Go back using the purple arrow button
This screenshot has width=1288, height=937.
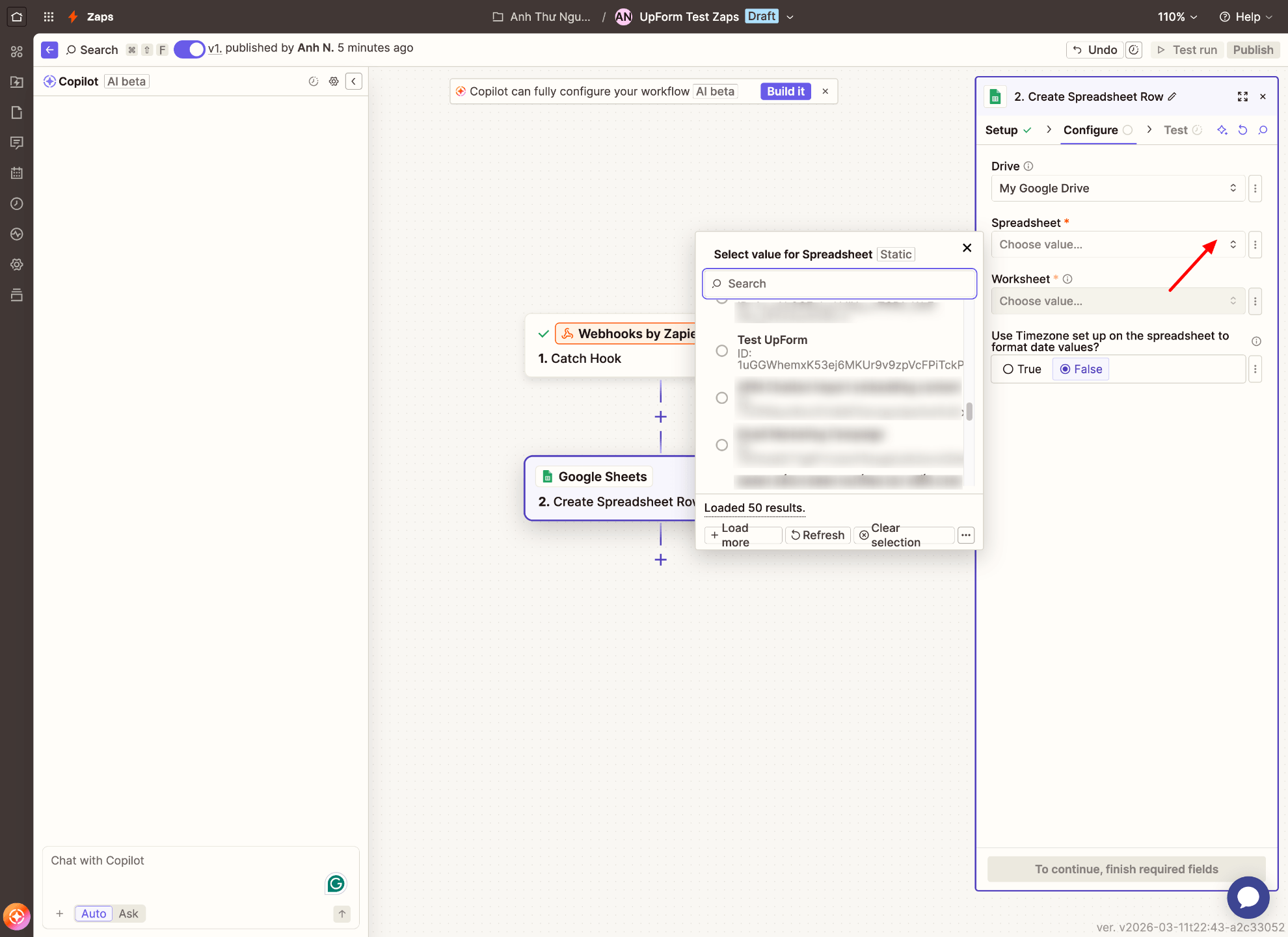coord(49,50)
